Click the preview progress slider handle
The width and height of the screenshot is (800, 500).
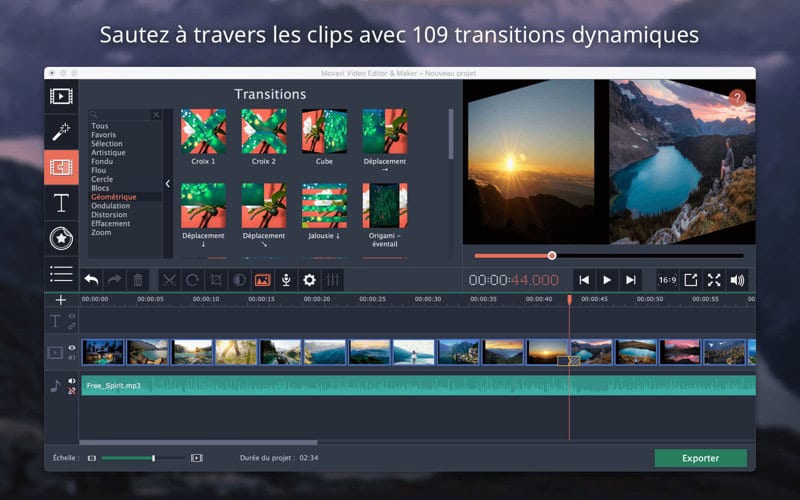pos(552,256)
